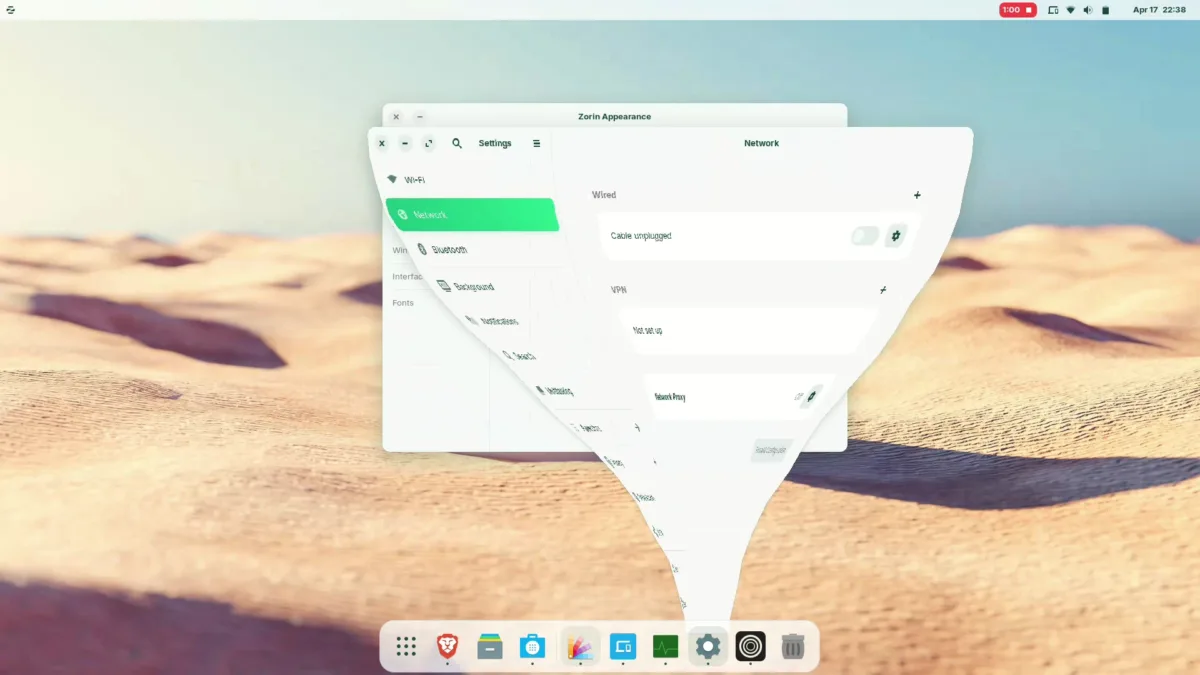
Task: Open System Monitor from the dock
Action: click(665, 646)
